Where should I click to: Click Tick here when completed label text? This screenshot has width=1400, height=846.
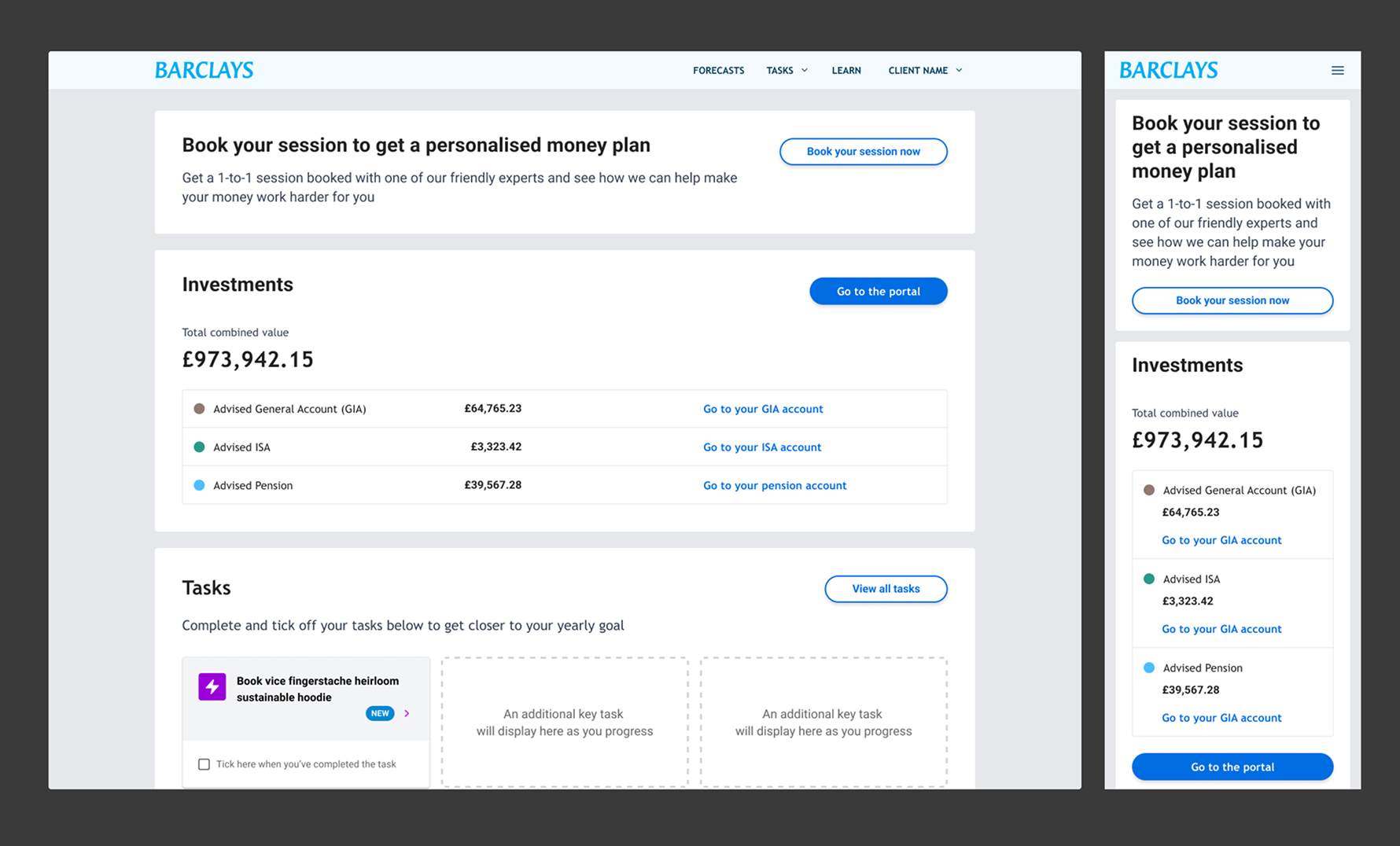pos(306,764)
